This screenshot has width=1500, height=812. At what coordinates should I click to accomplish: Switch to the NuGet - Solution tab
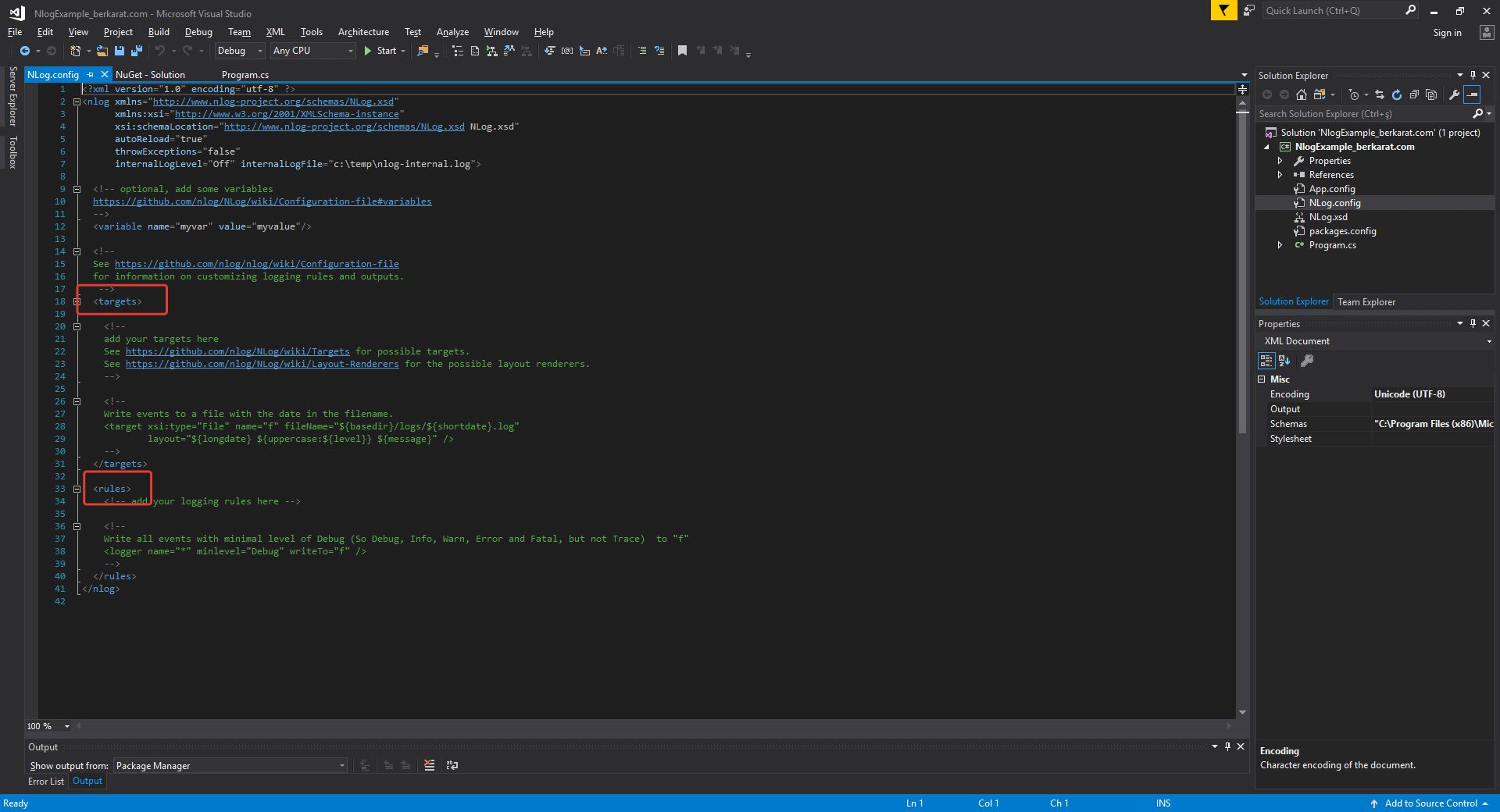[x=150, y=75]
